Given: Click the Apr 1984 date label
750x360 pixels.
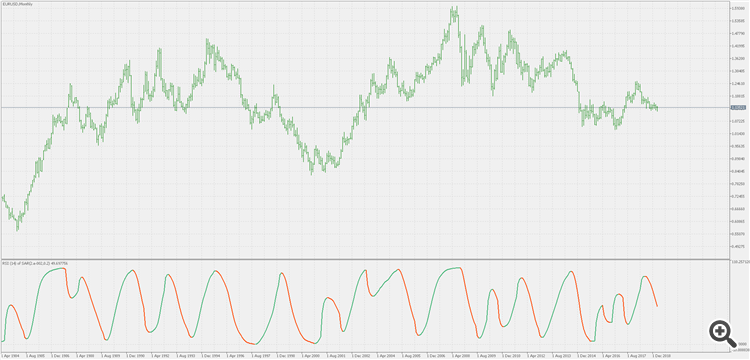Looking at the screenshot, I should click(11, 356).
